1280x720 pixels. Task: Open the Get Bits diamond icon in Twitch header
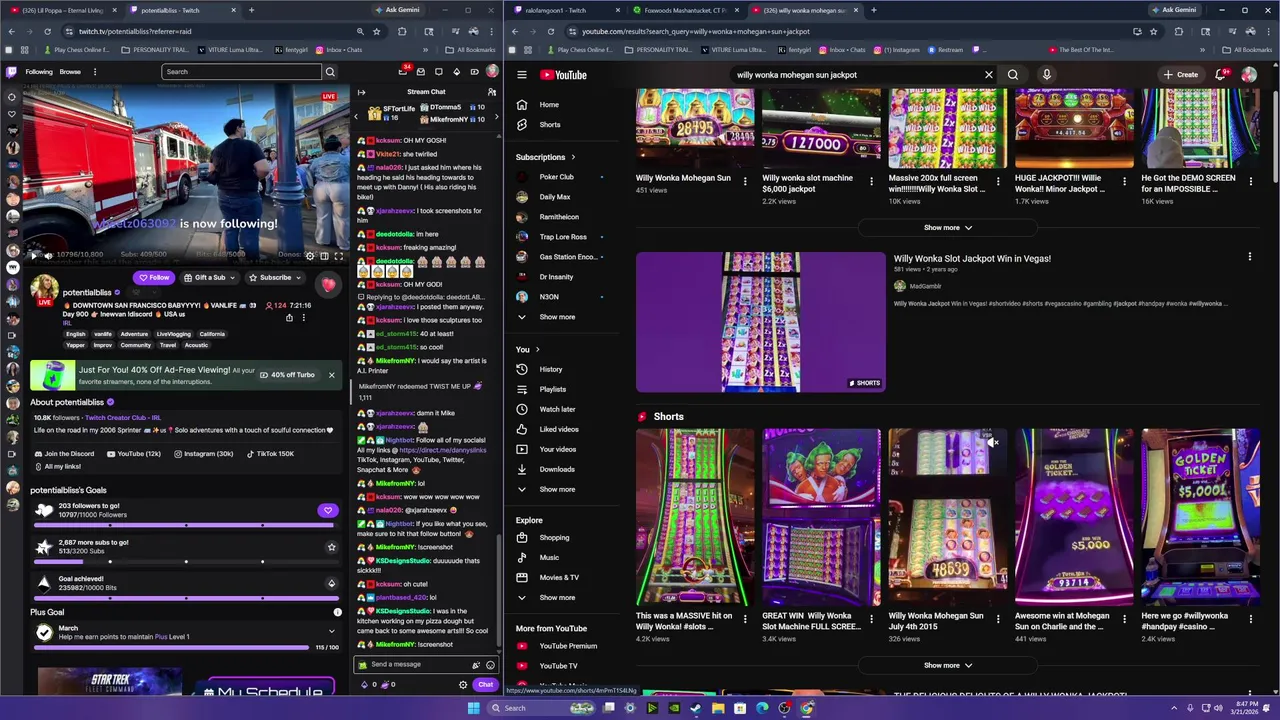tap(456, 72)
